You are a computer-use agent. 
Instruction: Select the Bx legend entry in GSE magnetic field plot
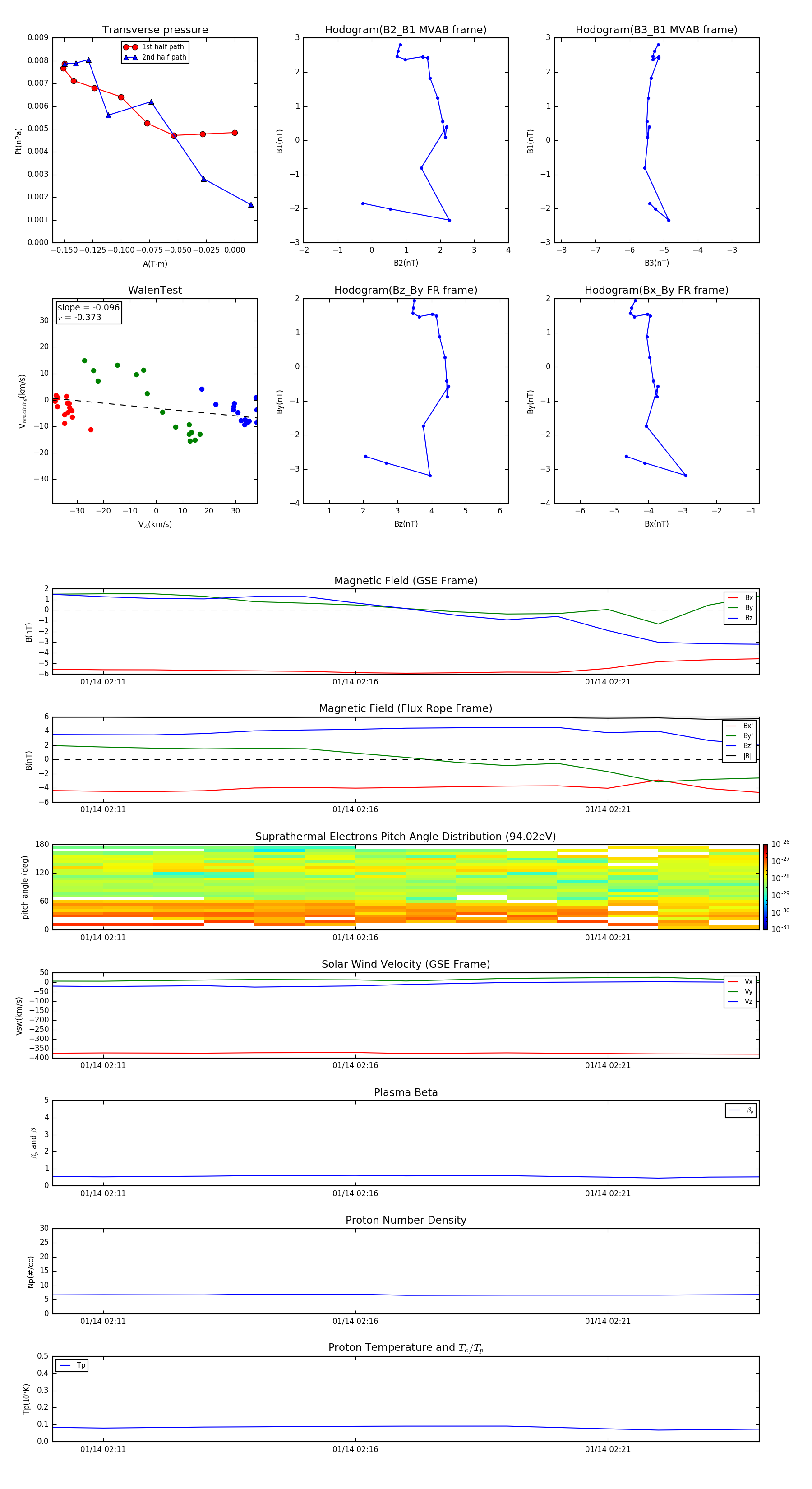[x=740, y=598]
